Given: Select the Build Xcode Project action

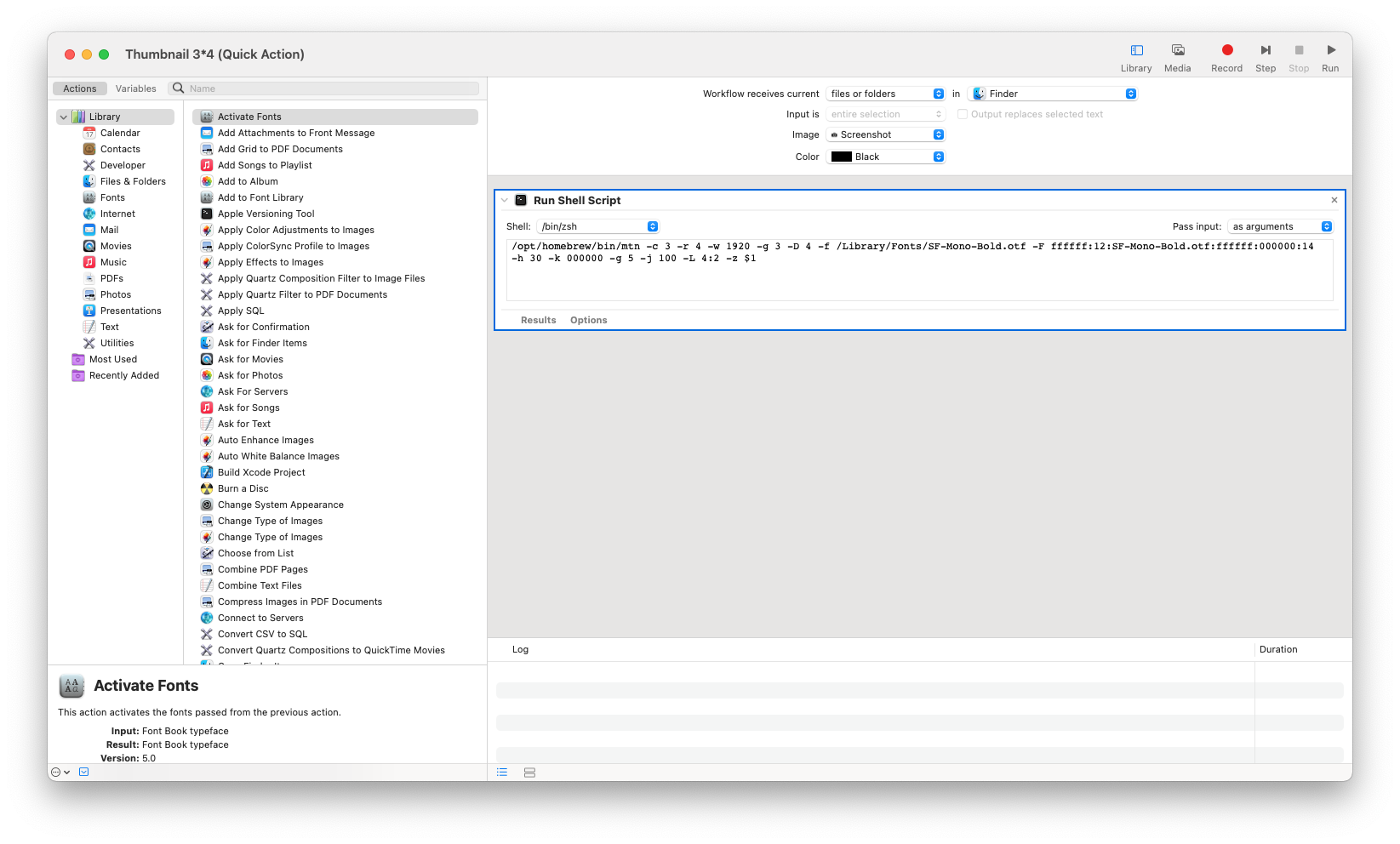Looking at the screenshot, I should tap(261, 472).
